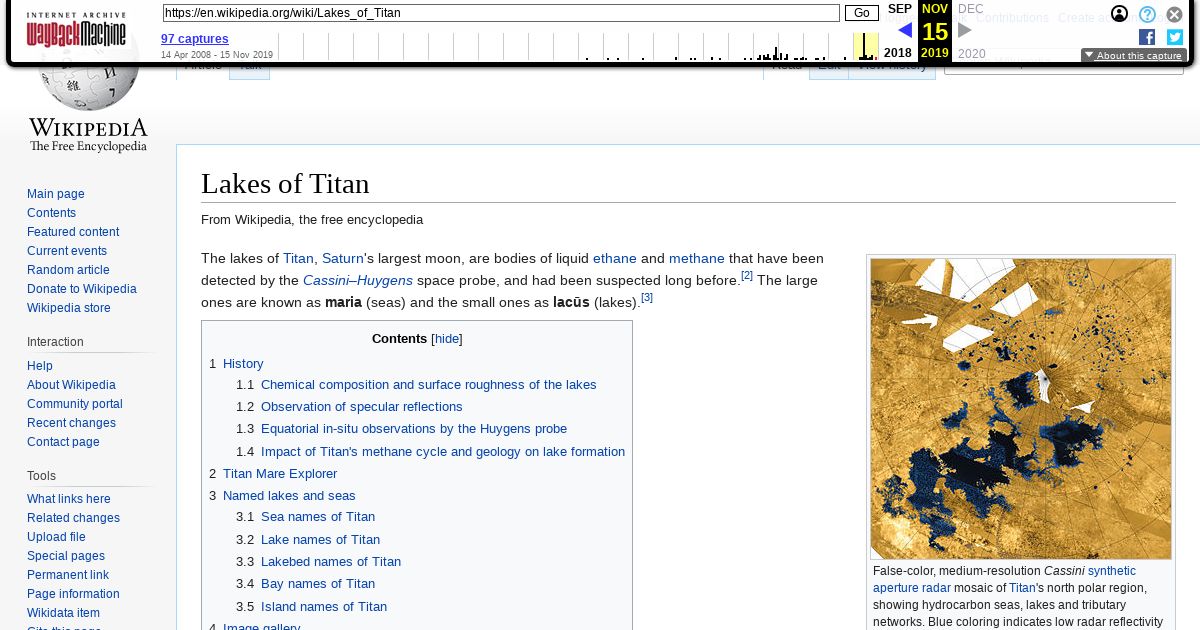Jump to Impact of Titan's methane cycle section

443,452
